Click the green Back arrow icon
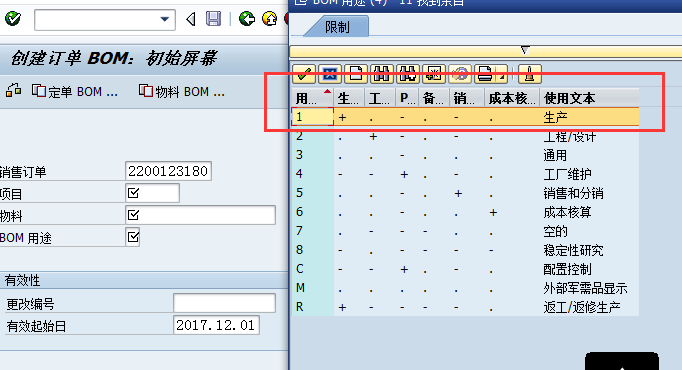 point(247,19)
